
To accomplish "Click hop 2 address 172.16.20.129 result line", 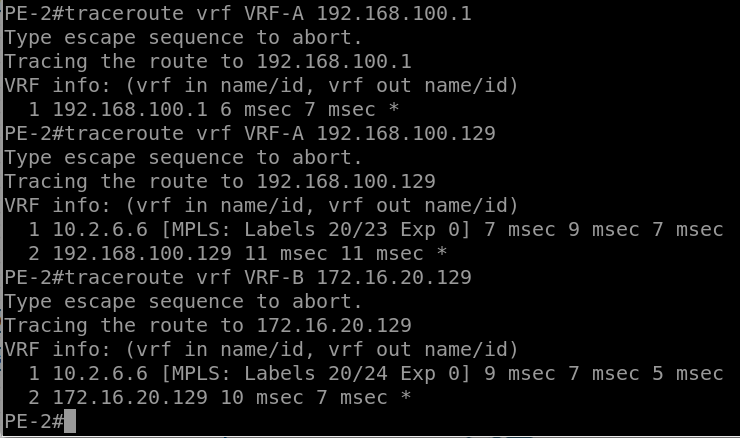I will click(219, 397).
